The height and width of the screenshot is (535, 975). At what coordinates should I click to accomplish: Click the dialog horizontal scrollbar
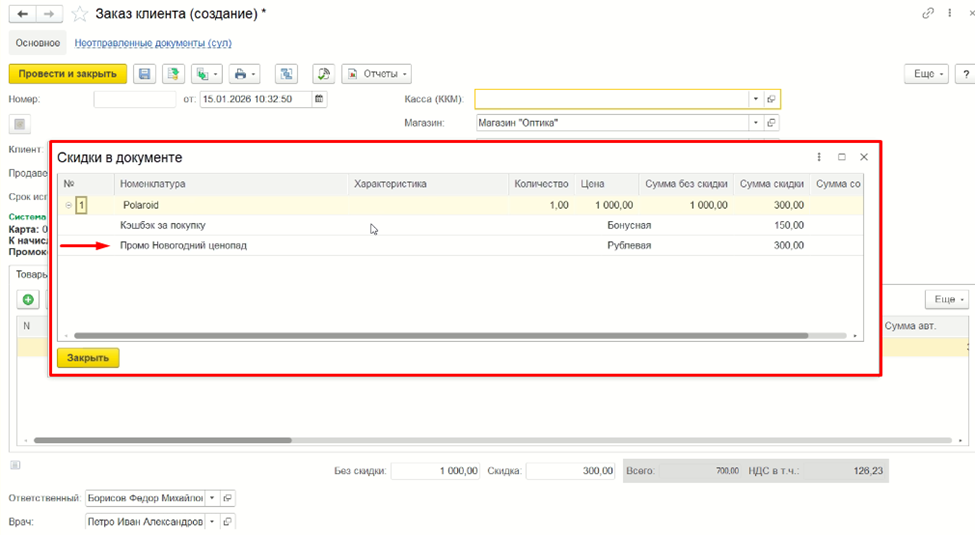click(441, 336)
